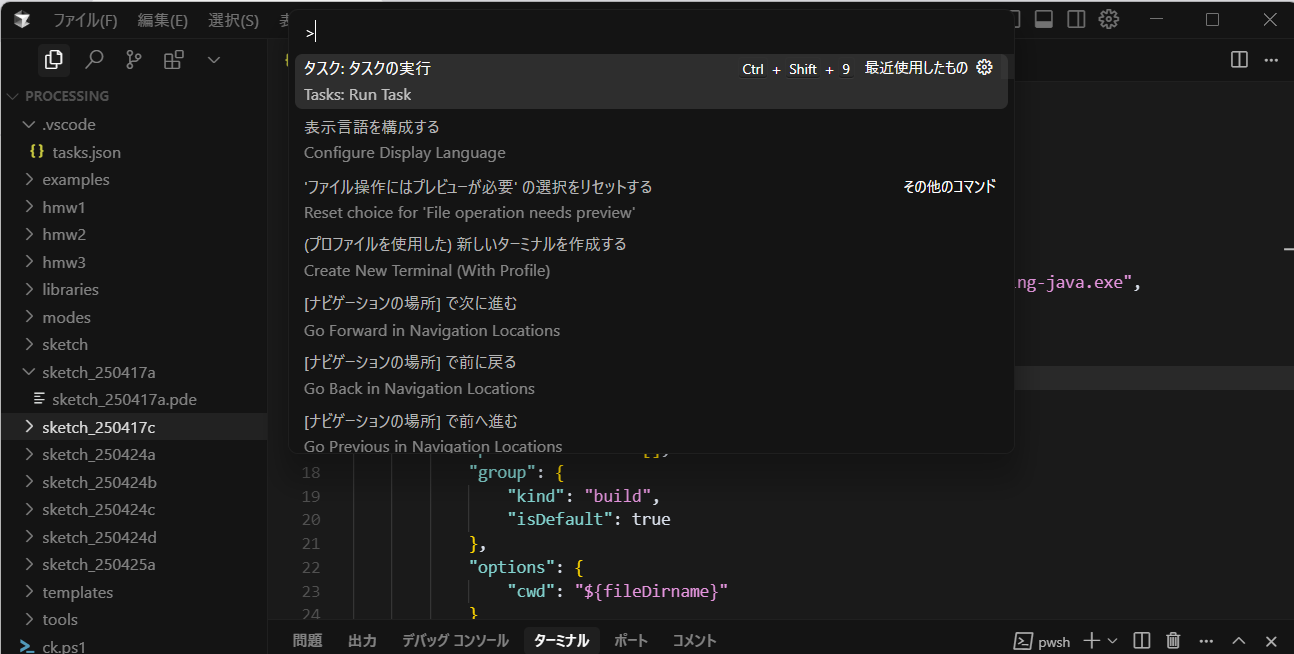Open a new terminal with the plus icon
This screenshot has height=654, width=1294.
tap(1090, 640)
